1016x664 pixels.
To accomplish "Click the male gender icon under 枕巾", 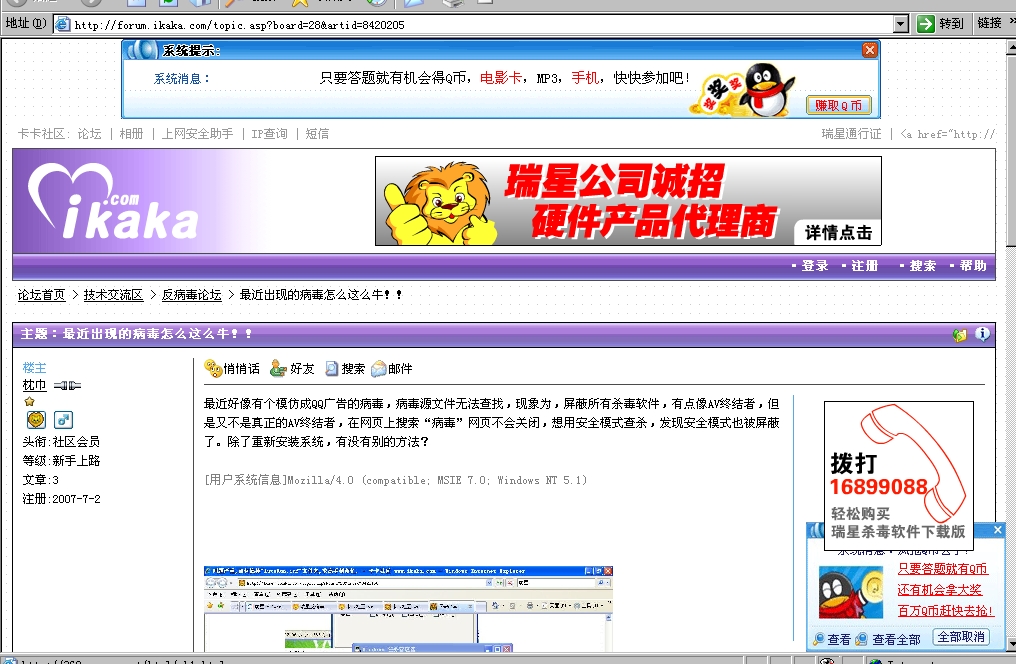I will click(64, 420).
